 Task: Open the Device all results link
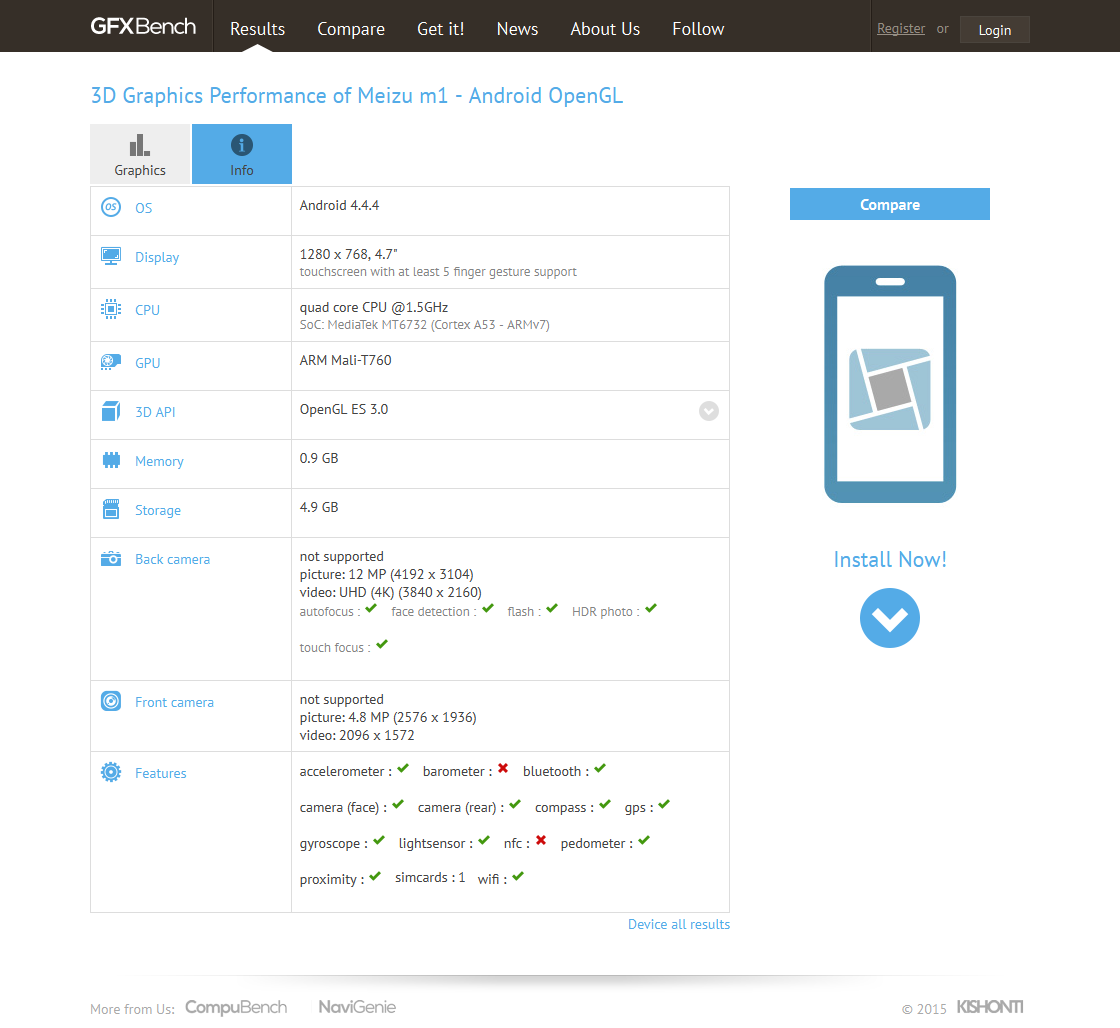tap(679, 924)
